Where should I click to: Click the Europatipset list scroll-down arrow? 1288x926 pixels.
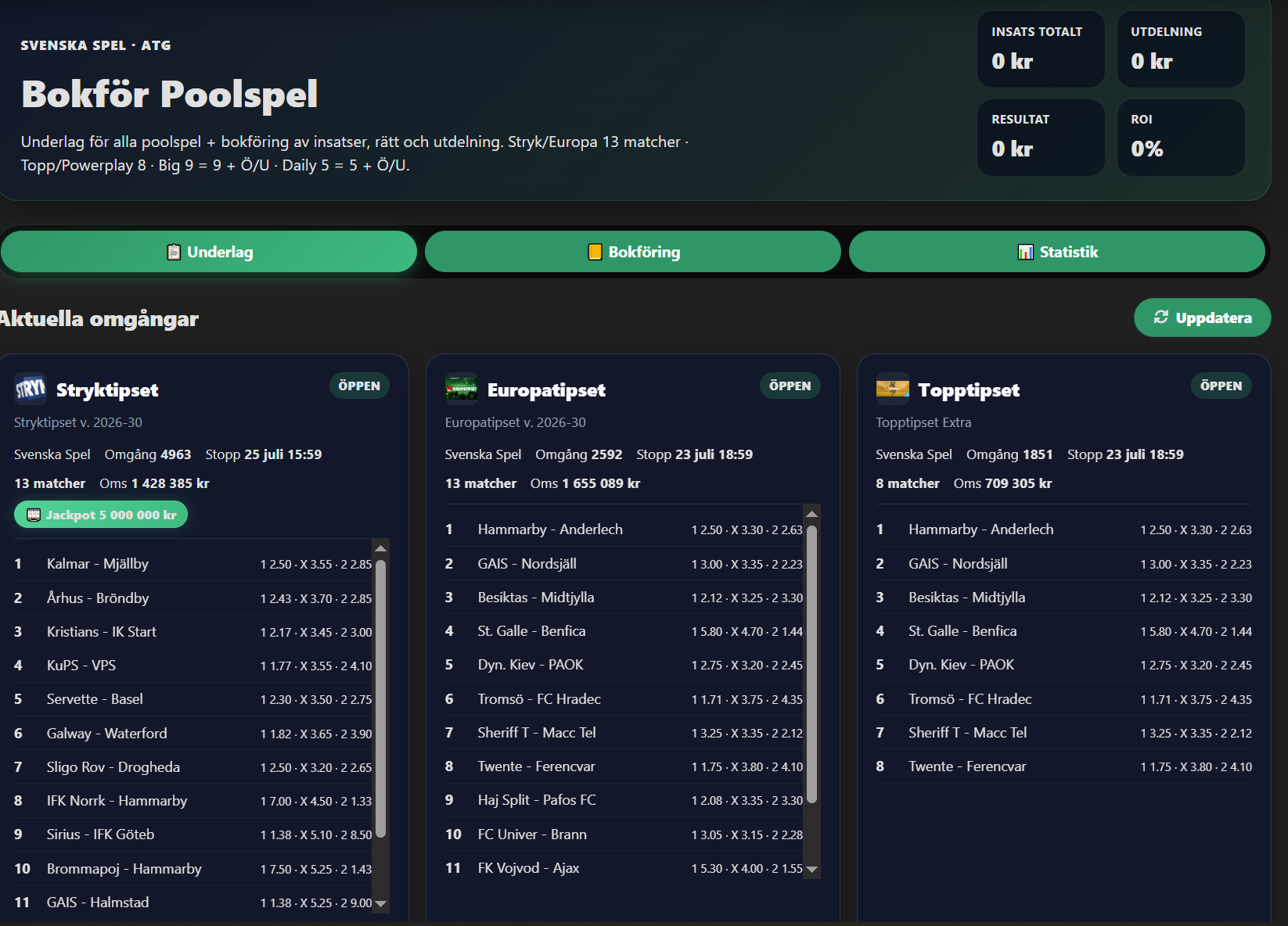click(x=811, y=870)
